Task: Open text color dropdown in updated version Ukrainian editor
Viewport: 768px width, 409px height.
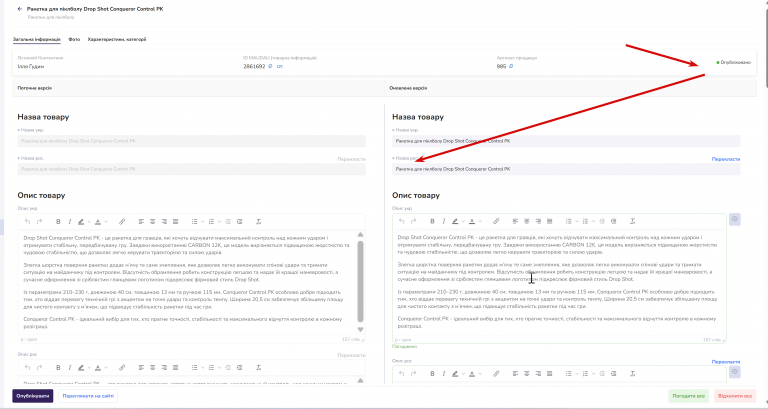Action: (x=480, y=221)
